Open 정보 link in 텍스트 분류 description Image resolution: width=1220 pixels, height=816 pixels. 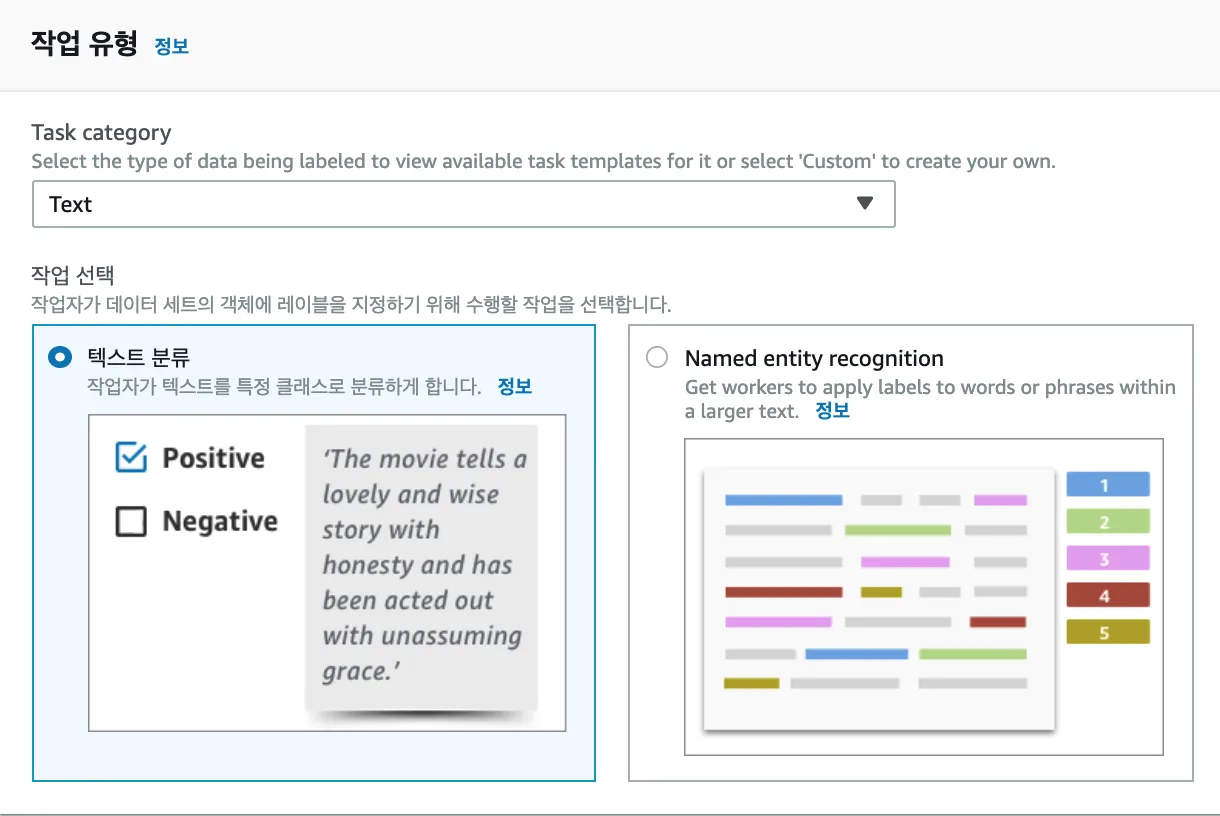tap(515, 387)
